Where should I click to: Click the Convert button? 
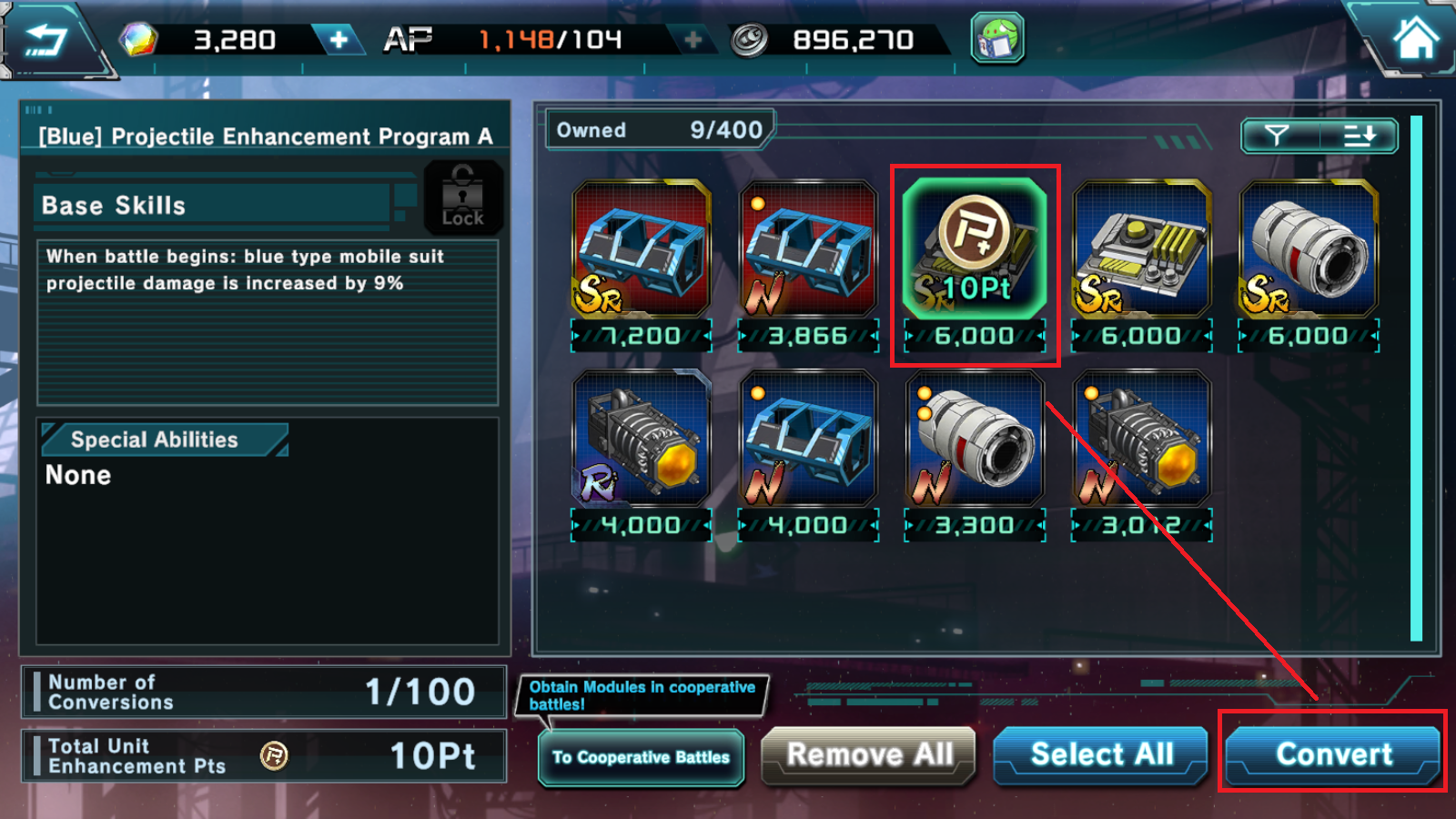1333,754
